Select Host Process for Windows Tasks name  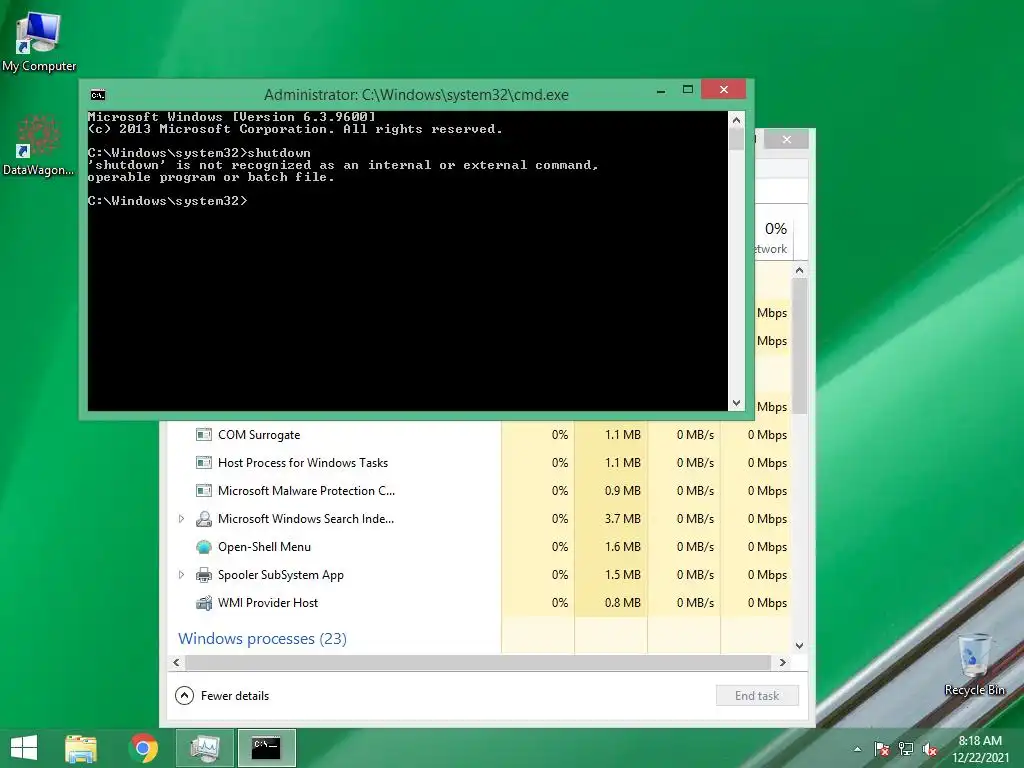302,463
